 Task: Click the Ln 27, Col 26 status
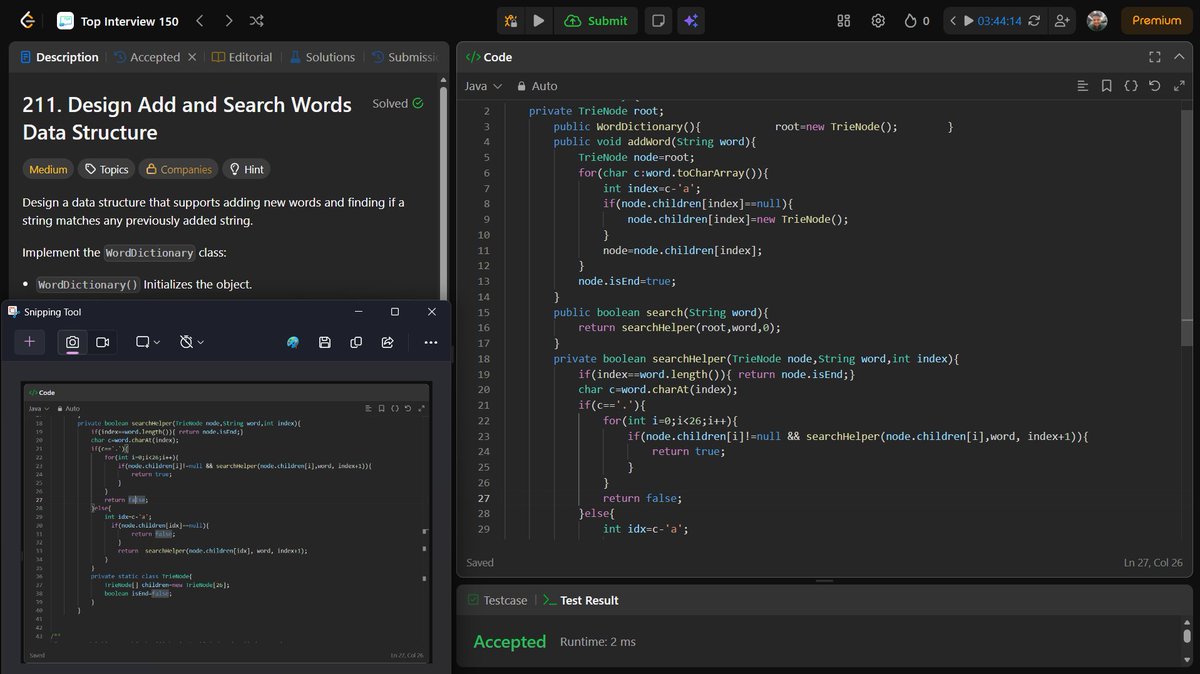(x=1153, y=562)
